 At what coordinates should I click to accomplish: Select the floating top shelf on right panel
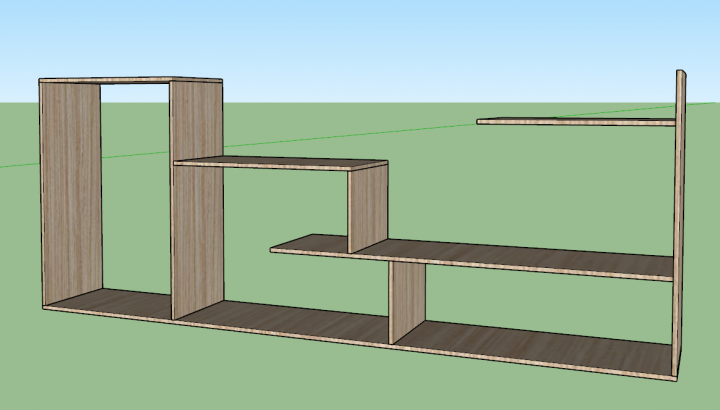576,121
